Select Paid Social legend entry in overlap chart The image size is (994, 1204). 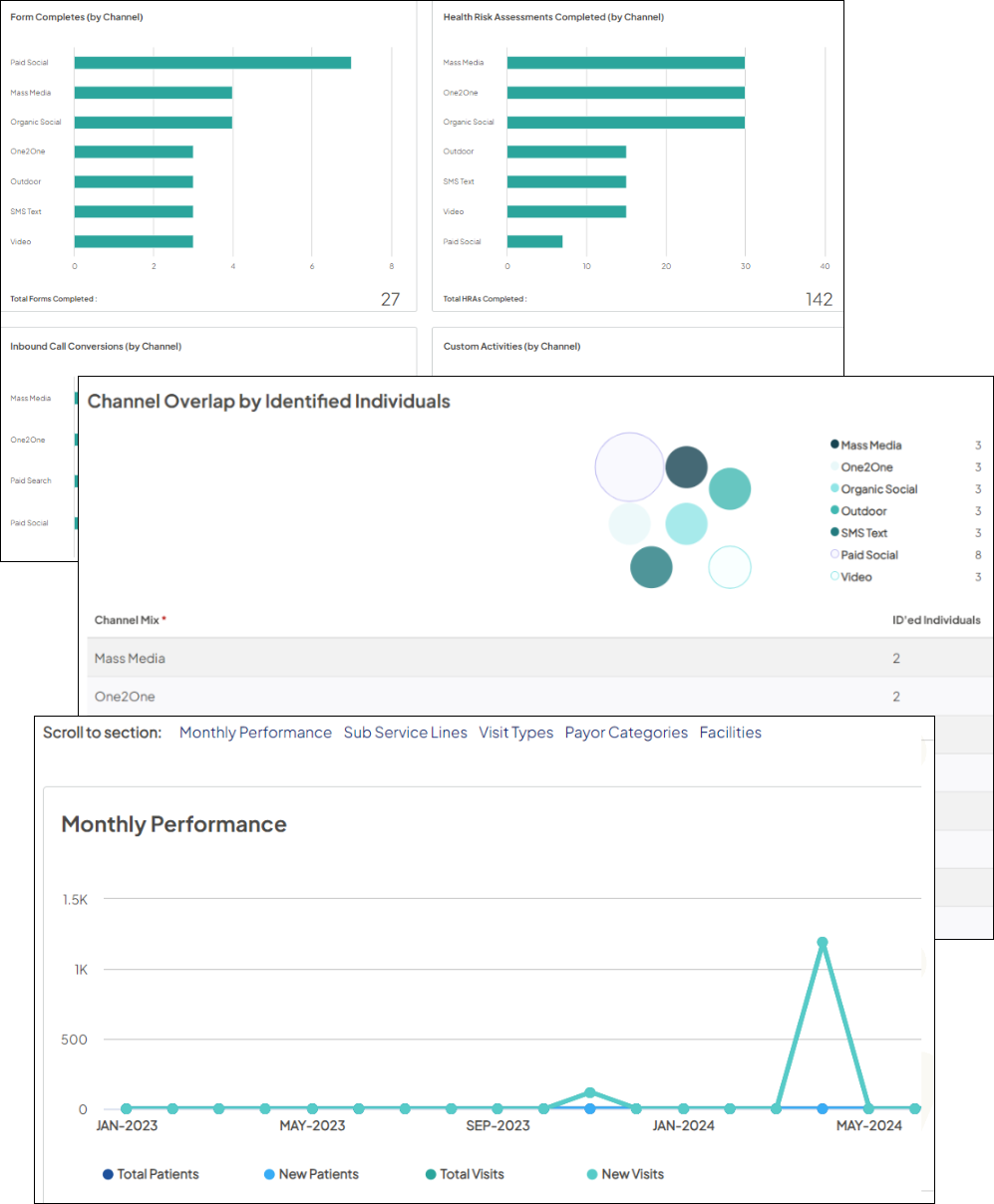pos(869,555)
